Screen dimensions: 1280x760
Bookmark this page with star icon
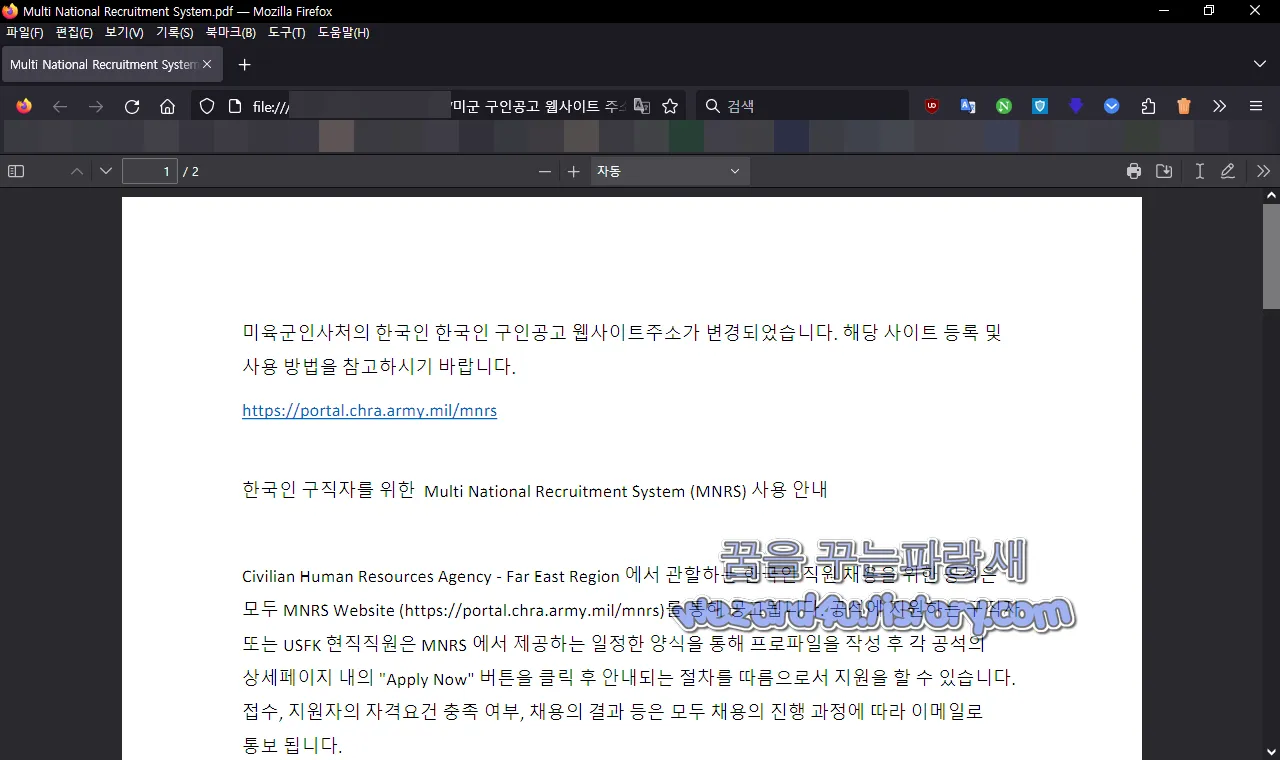pyautogui.click(x=670, y=106)
